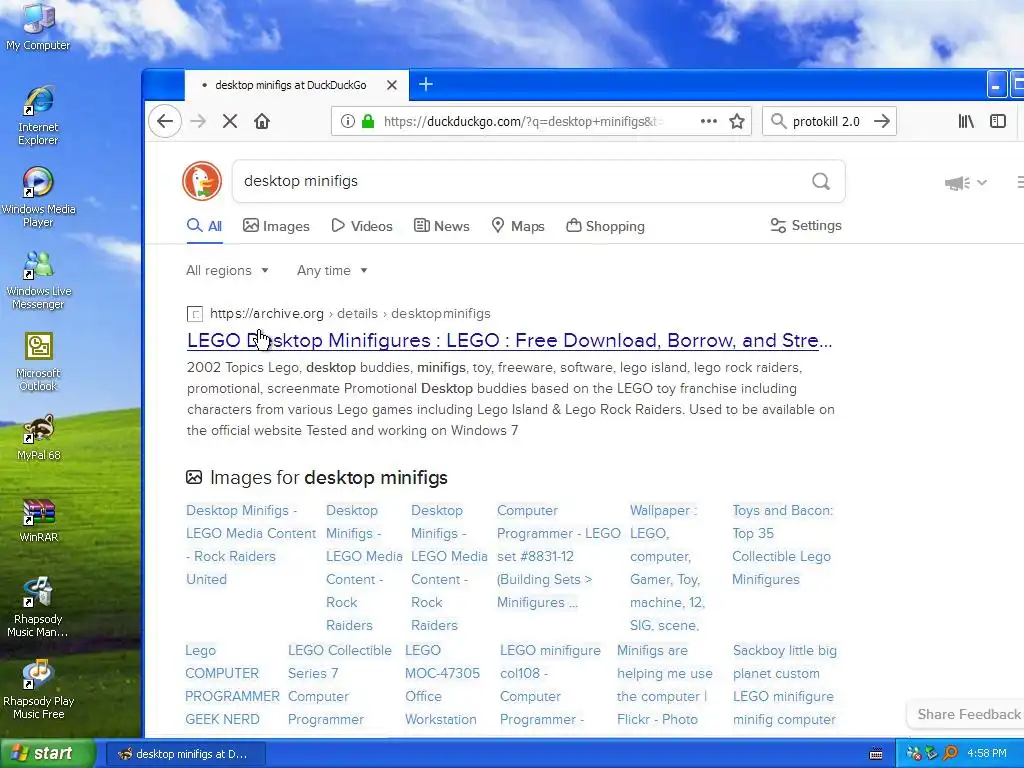
Task: Click the archive.org result URL breadcrumb
Action: coord(350,313)
